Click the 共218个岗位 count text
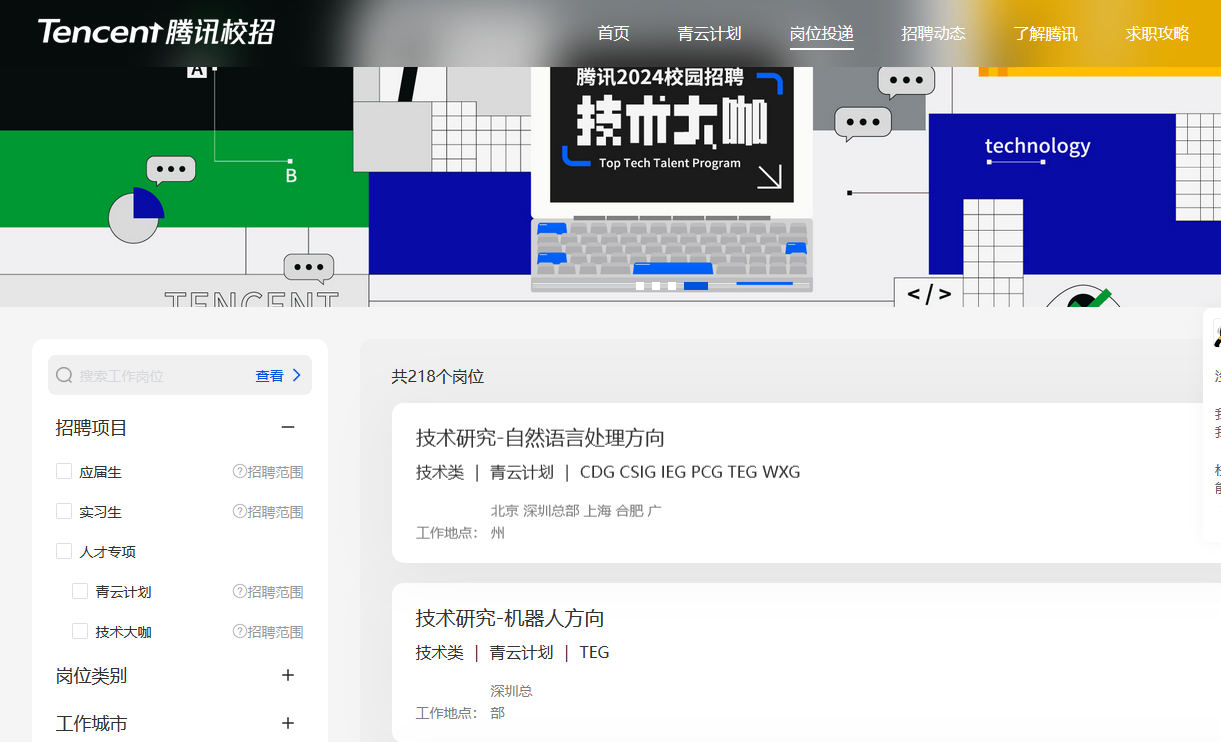This screenshot has height=742, width=1221. pos(437,377)
